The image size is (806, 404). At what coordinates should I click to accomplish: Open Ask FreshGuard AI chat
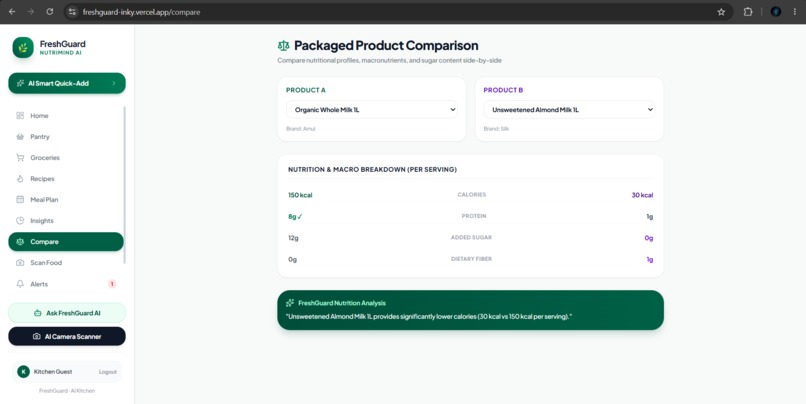click(67, 313)
